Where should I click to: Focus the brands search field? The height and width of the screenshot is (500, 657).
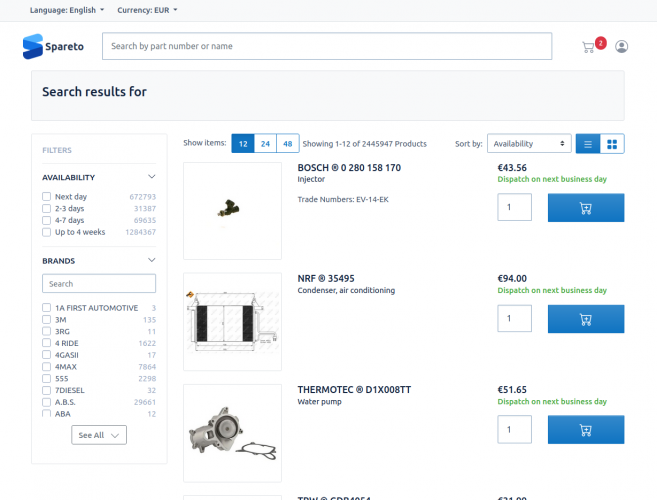(x=99, y=284)
